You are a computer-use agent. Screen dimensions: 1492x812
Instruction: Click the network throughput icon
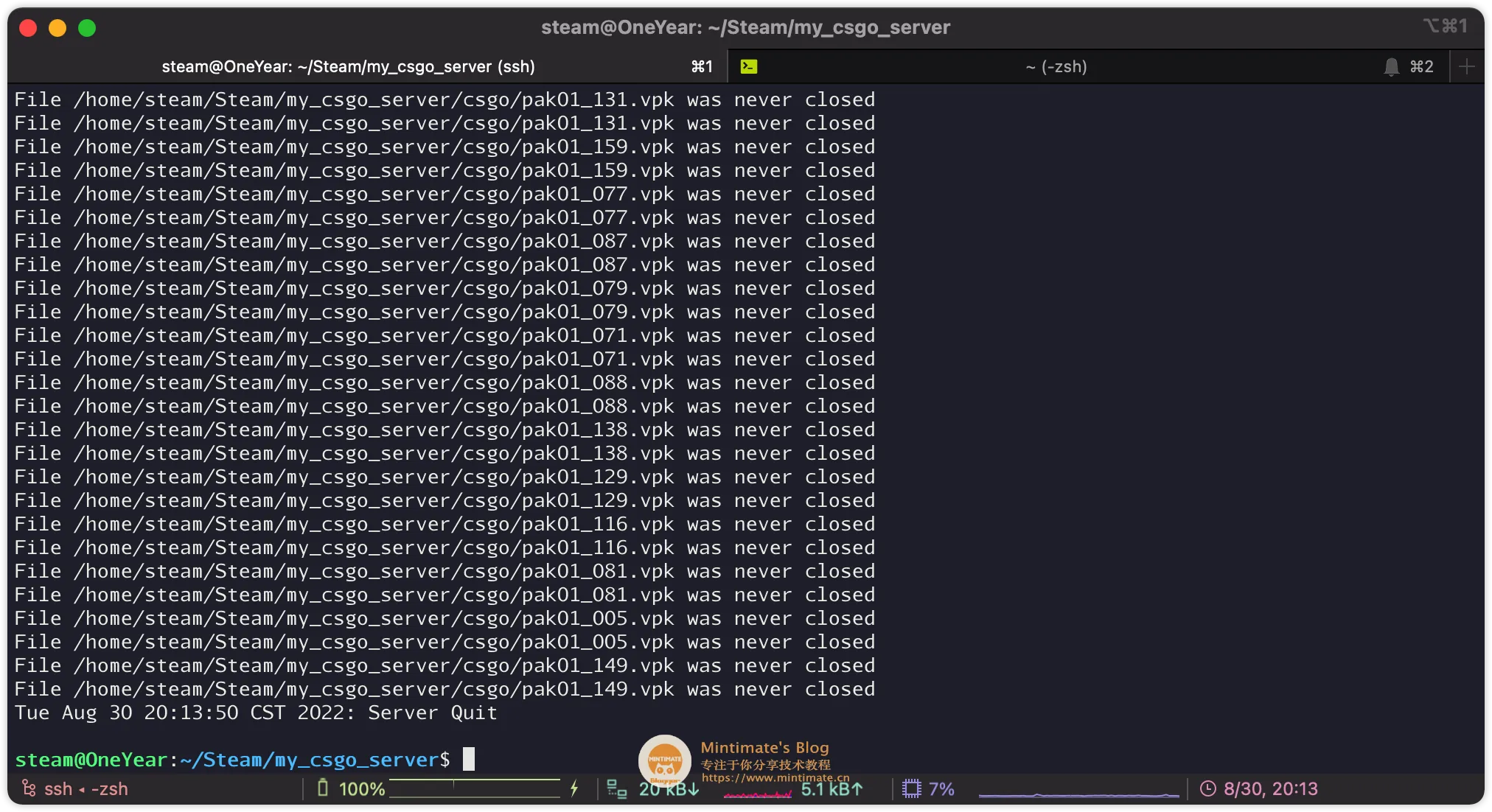coord(616,789)
